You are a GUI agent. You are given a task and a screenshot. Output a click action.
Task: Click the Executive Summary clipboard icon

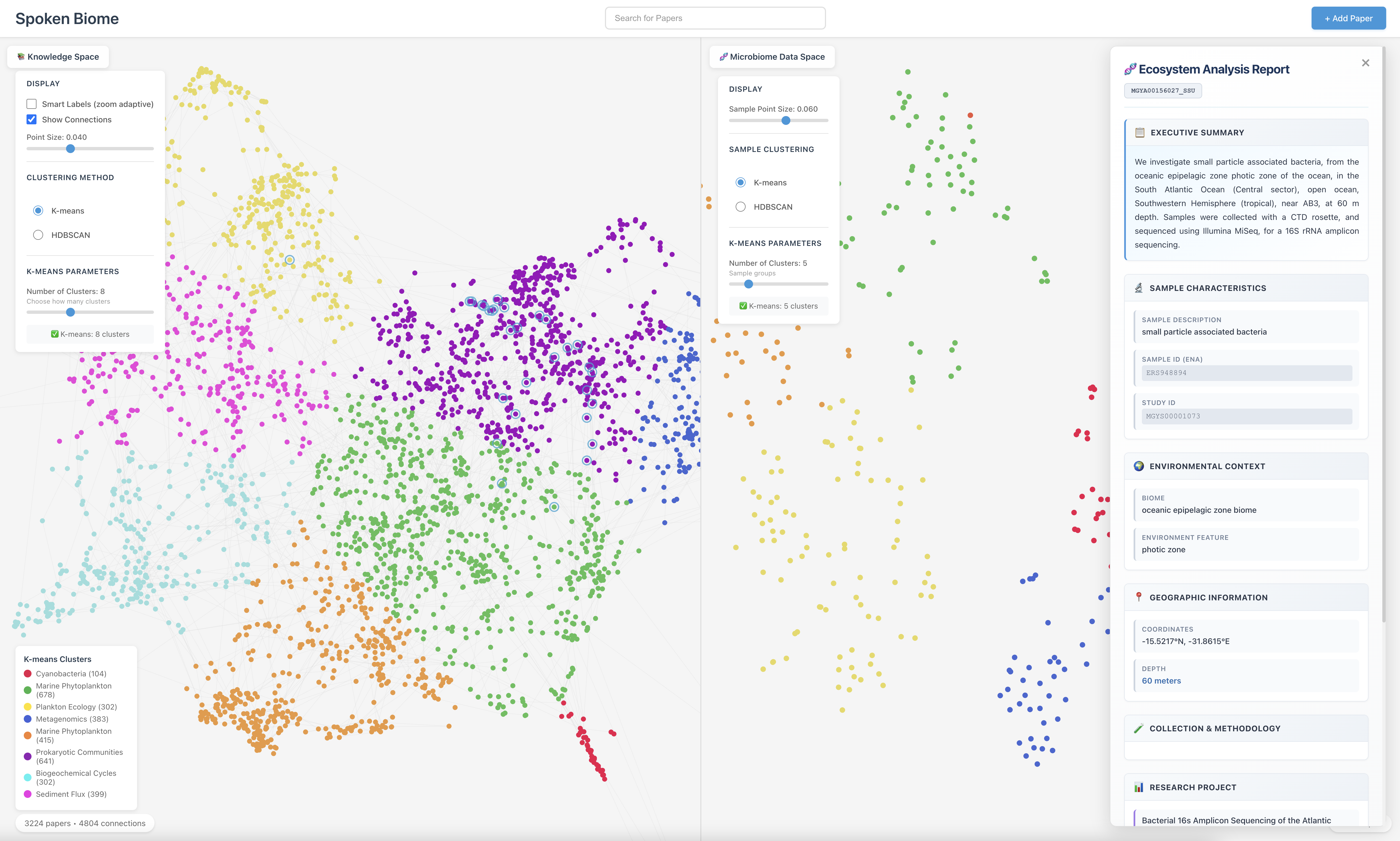pyautogui.click(x=1140, y=133)
